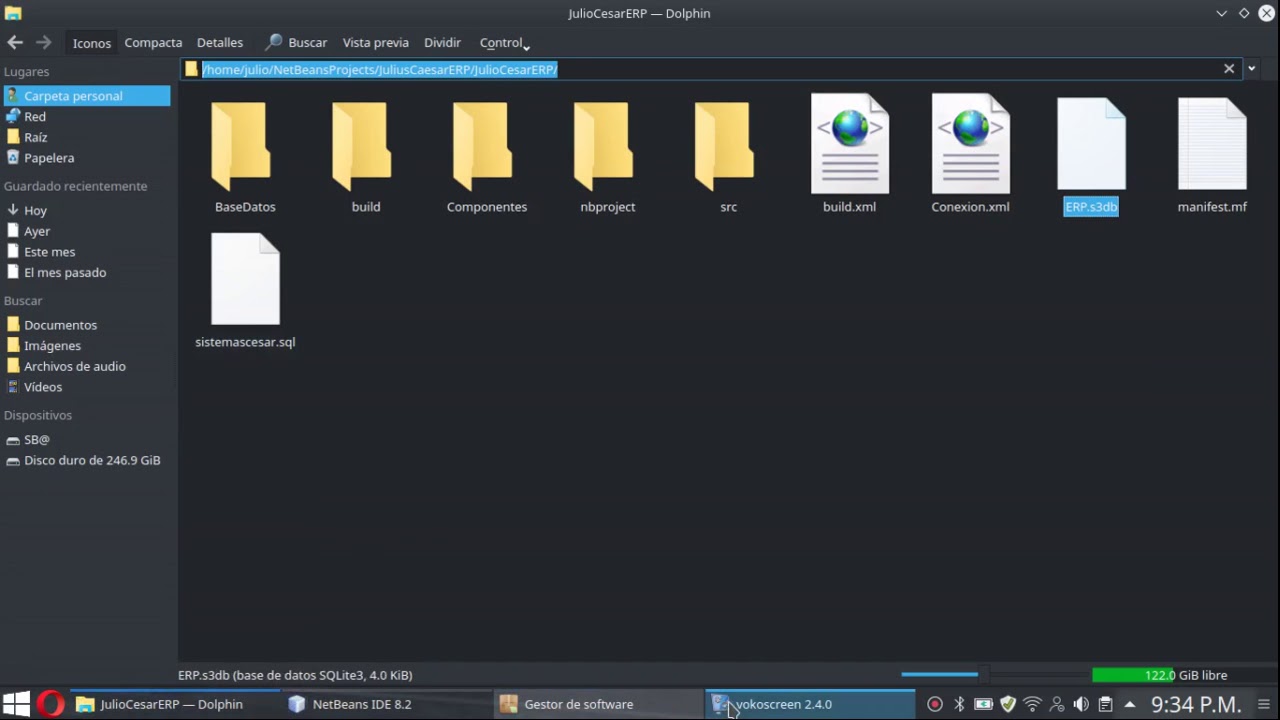Open the battery status tray icon
This screenshot has height=720, width=1280.
point(983,704)
